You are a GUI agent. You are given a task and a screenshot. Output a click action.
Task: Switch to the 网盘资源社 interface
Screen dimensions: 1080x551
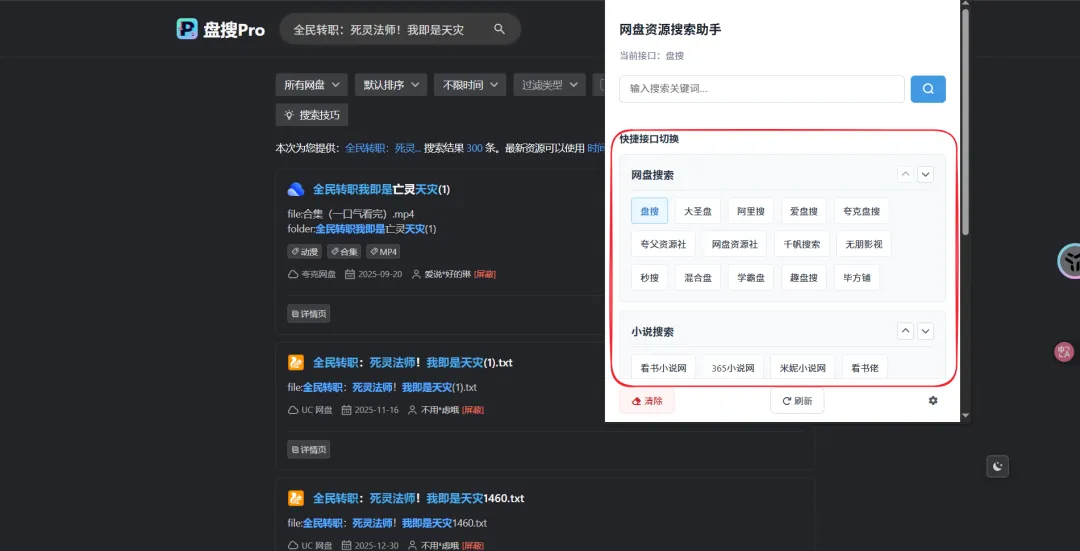(735, 244)
